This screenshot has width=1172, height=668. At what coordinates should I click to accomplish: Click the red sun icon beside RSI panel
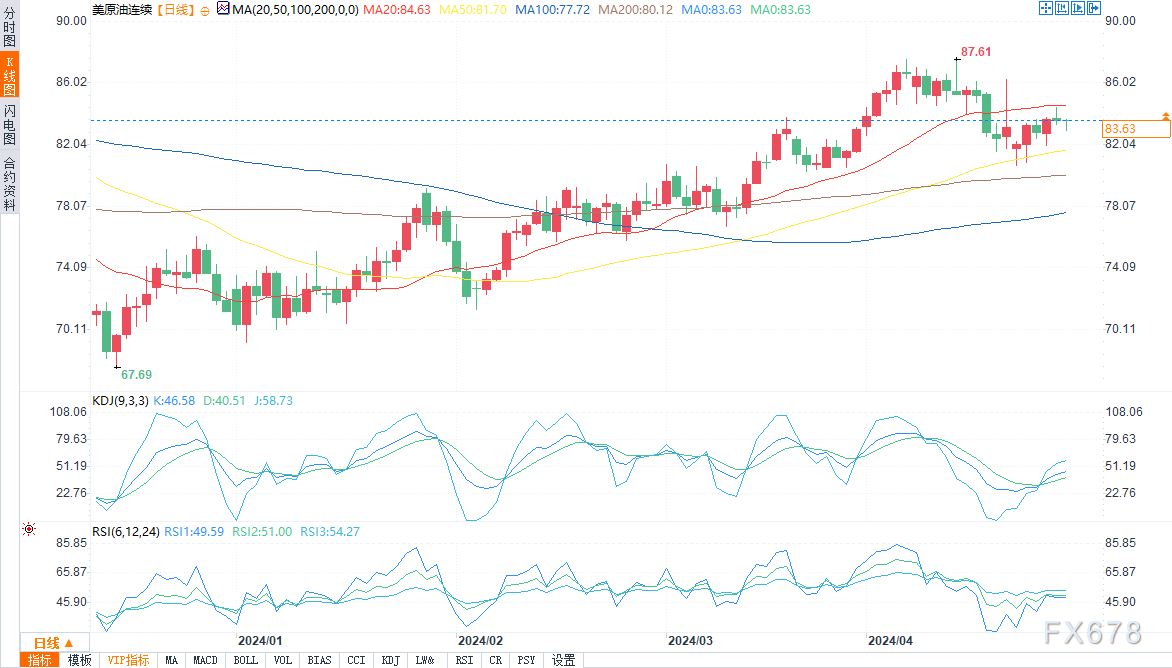(28, 529)
